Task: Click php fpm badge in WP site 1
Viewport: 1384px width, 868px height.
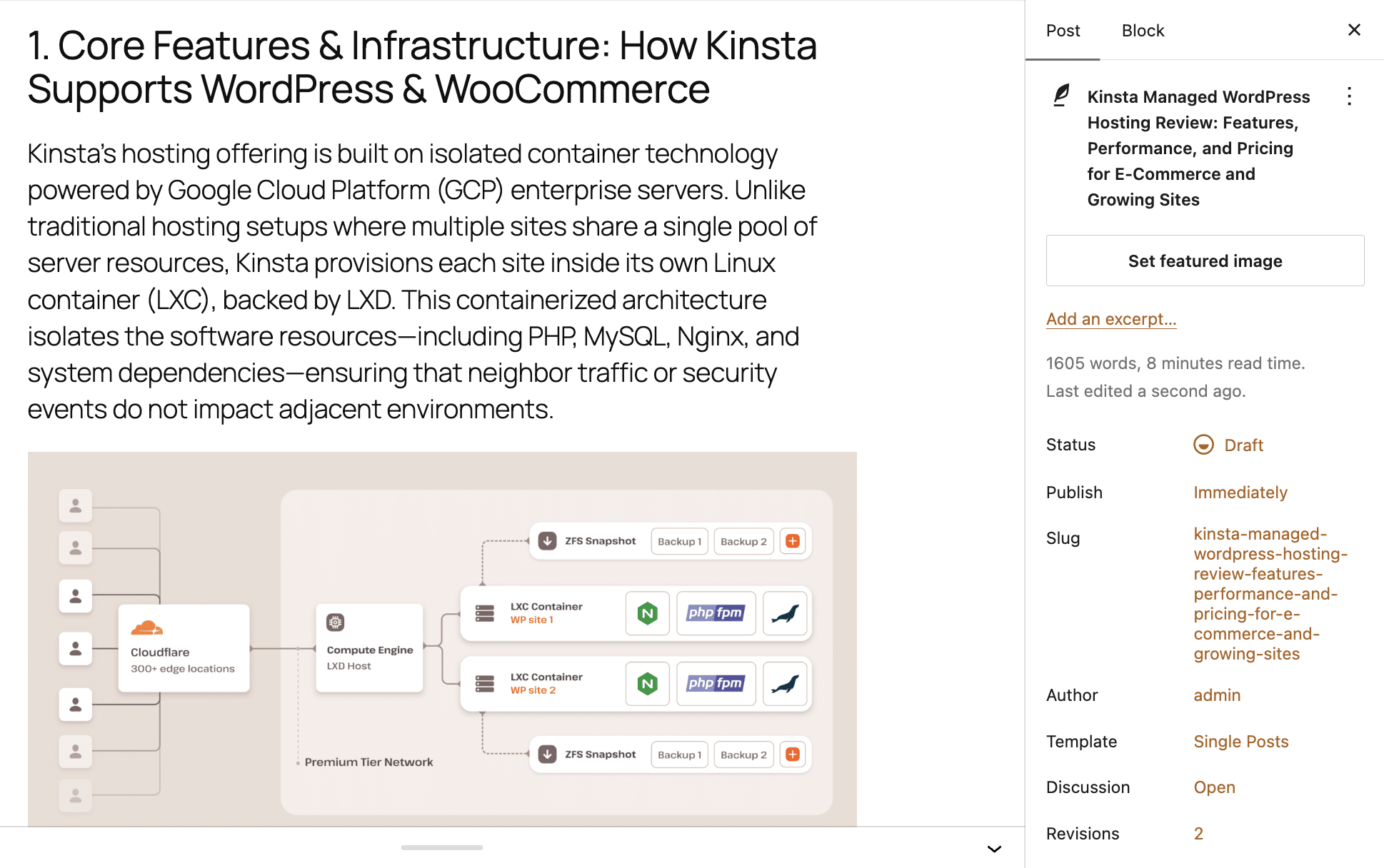Action: pyautogui.click(x=716, y=613)
